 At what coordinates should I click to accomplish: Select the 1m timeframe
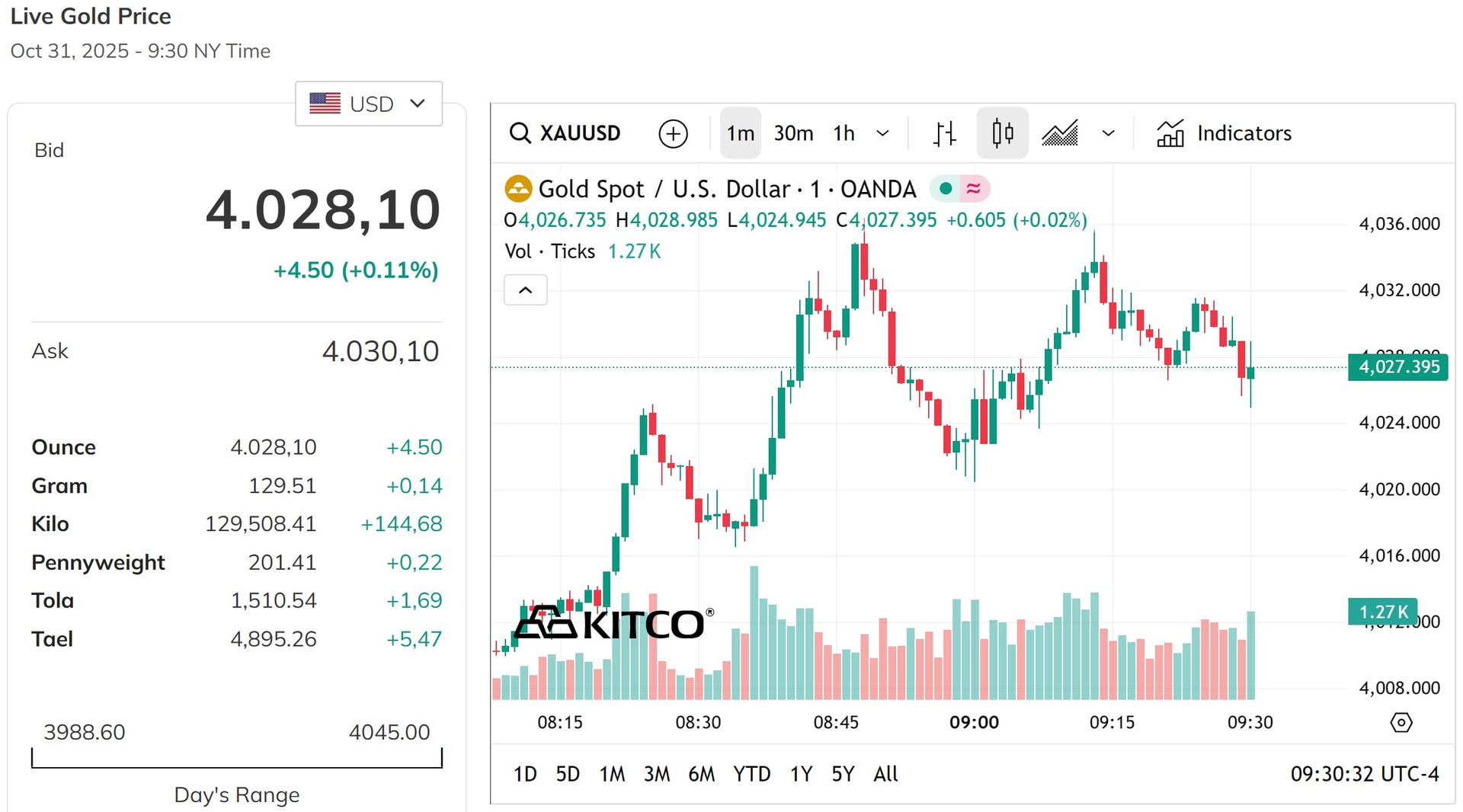740,133
